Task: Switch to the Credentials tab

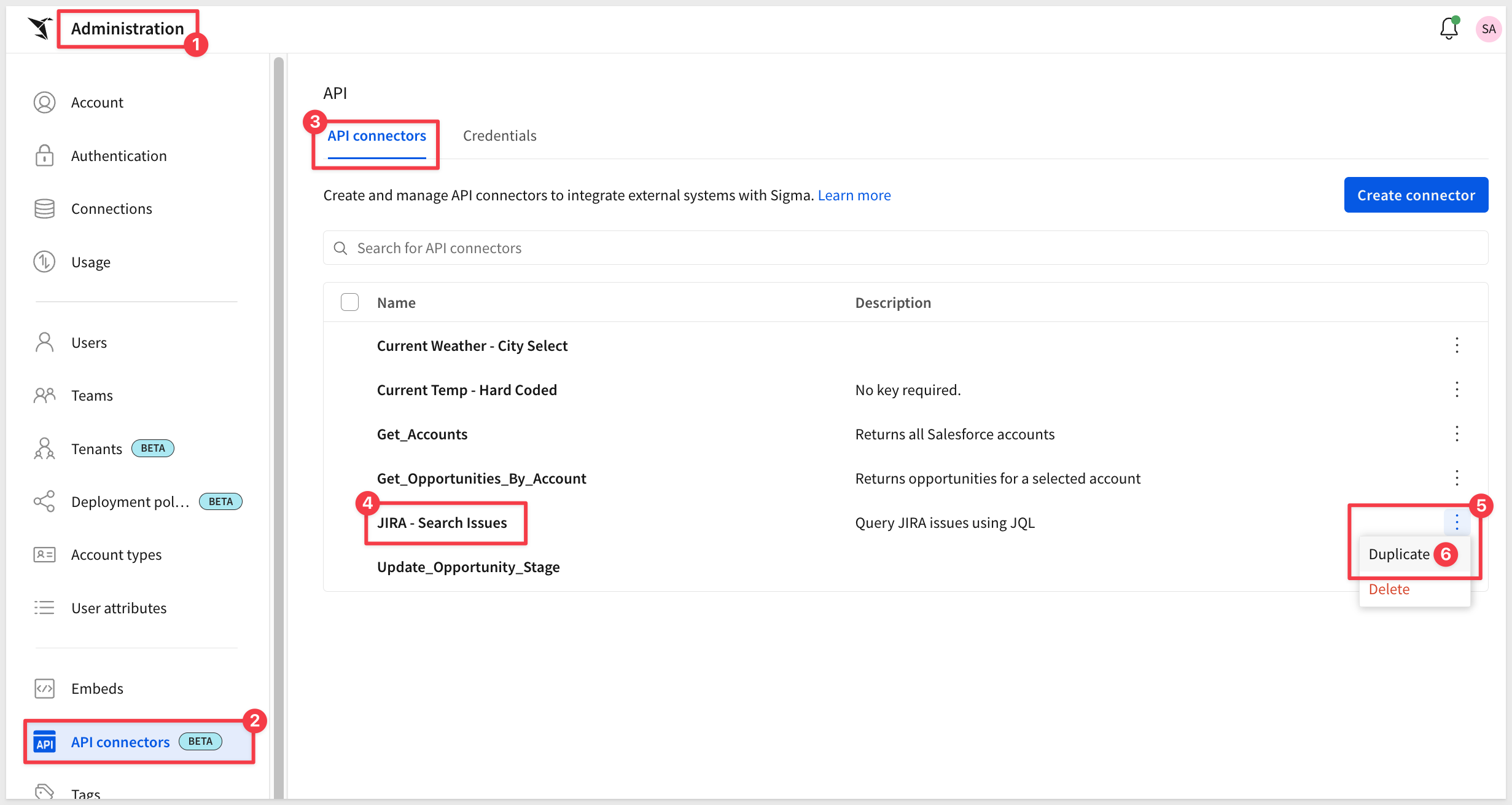Action: point(499,136)
